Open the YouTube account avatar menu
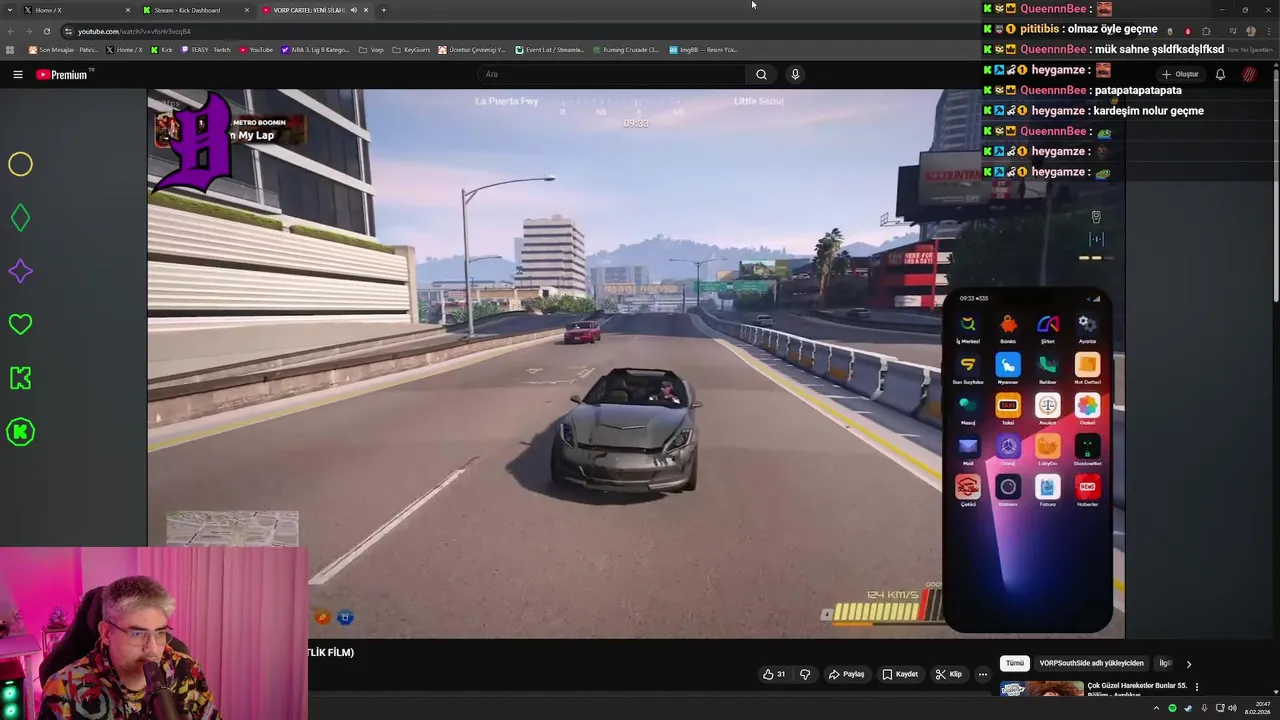 pos(1249,74)
